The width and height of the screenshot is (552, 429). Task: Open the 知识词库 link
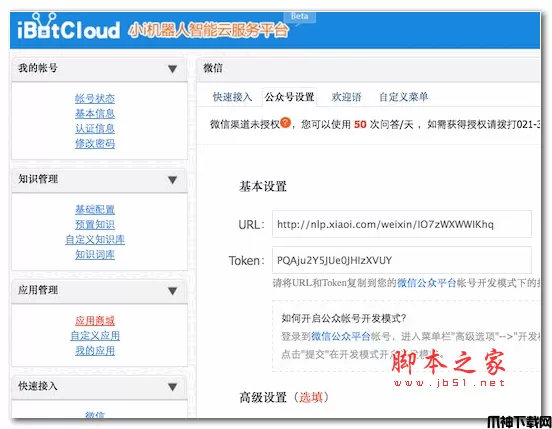click(x=95, y=254)
